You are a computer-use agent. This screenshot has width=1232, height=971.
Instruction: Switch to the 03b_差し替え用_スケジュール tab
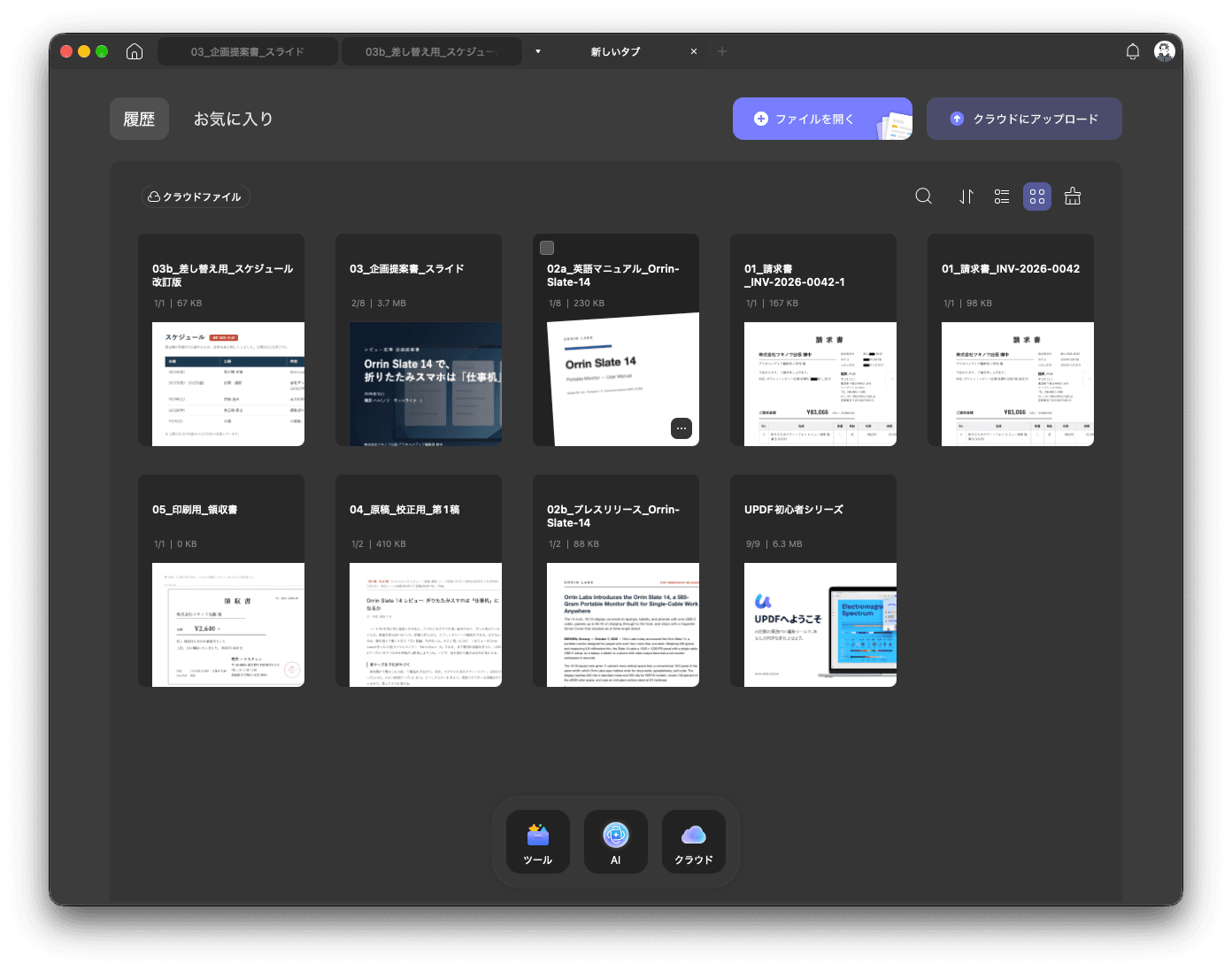click(432, 51)
